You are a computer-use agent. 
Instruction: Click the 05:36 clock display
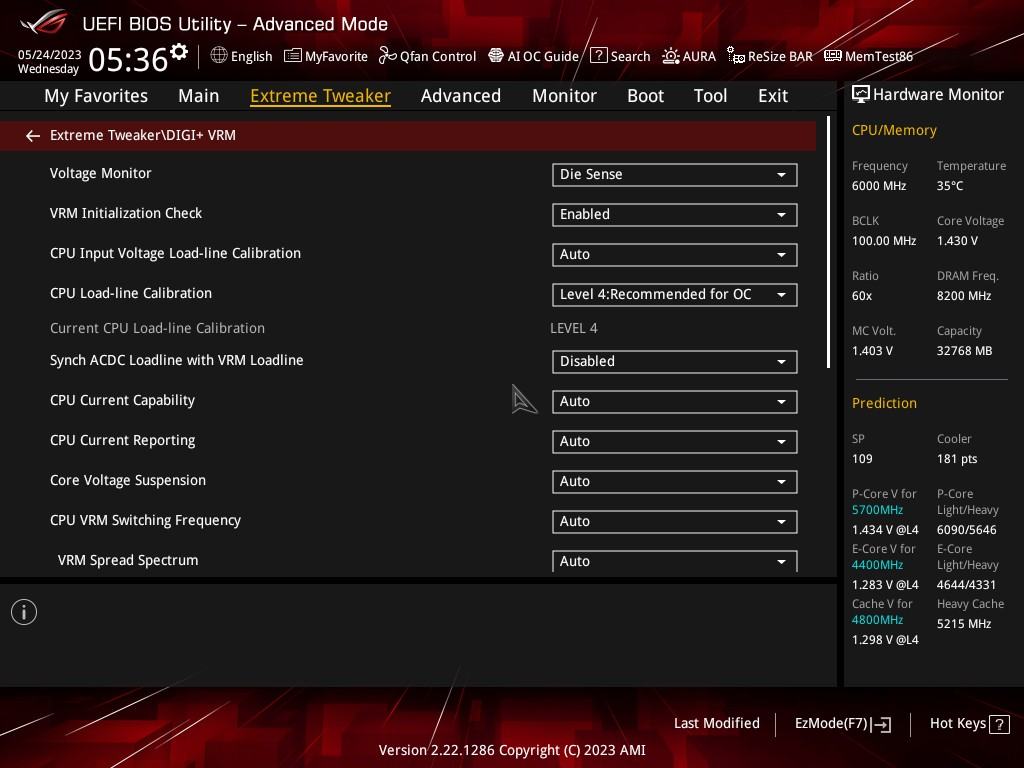pos(128,59)
